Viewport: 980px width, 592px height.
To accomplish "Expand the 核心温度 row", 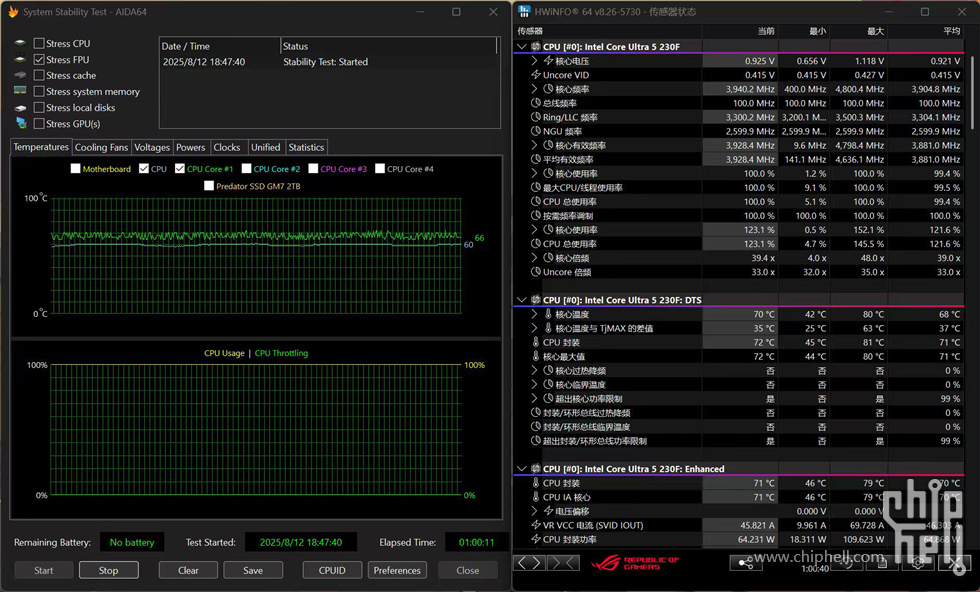I will pos(534,314).
